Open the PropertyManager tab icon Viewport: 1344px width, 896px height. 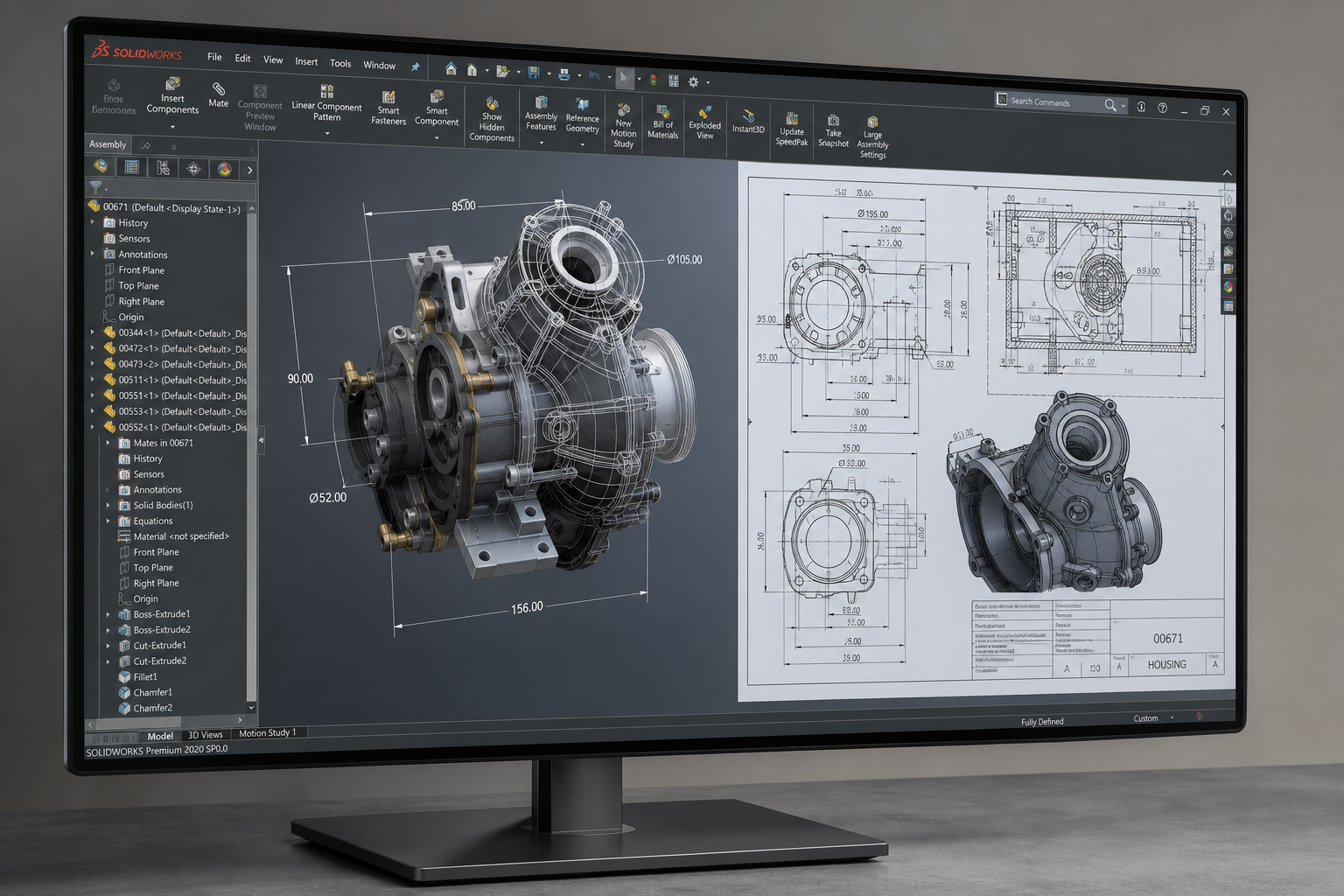[x=132, y=167]
